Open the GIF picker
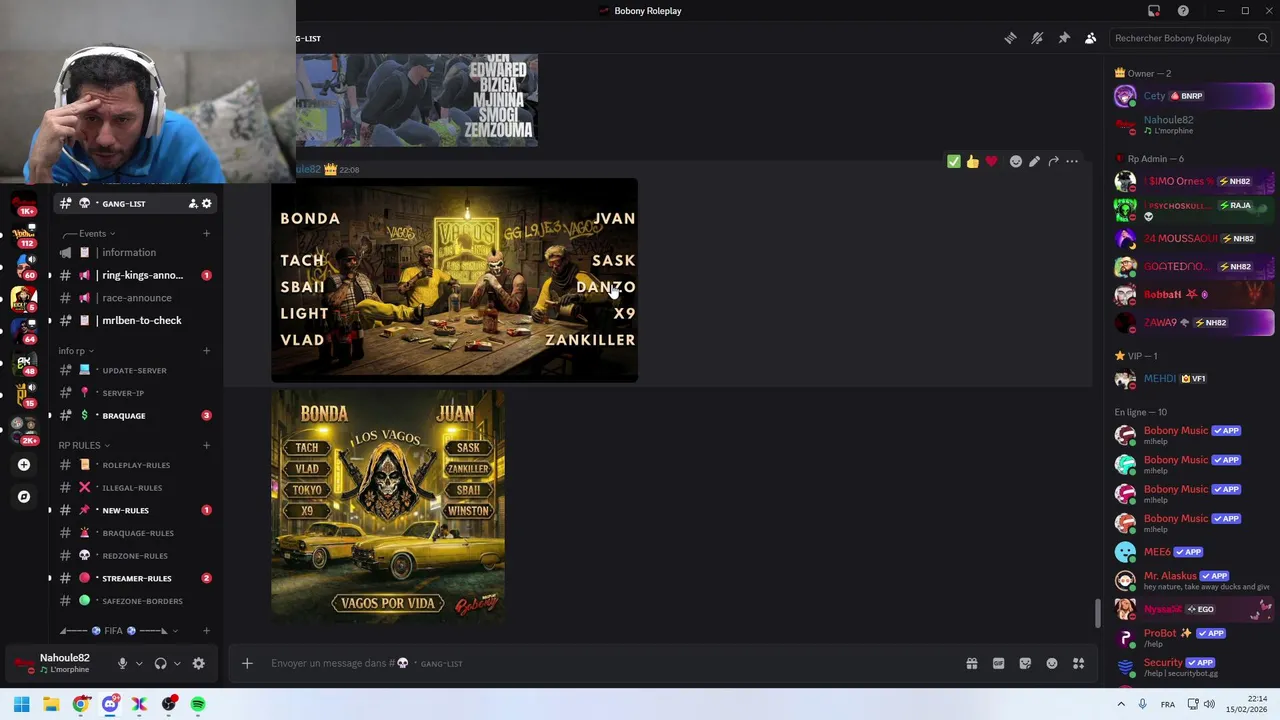The height and width of the screenshot is (720, 1280). point(998,663)
